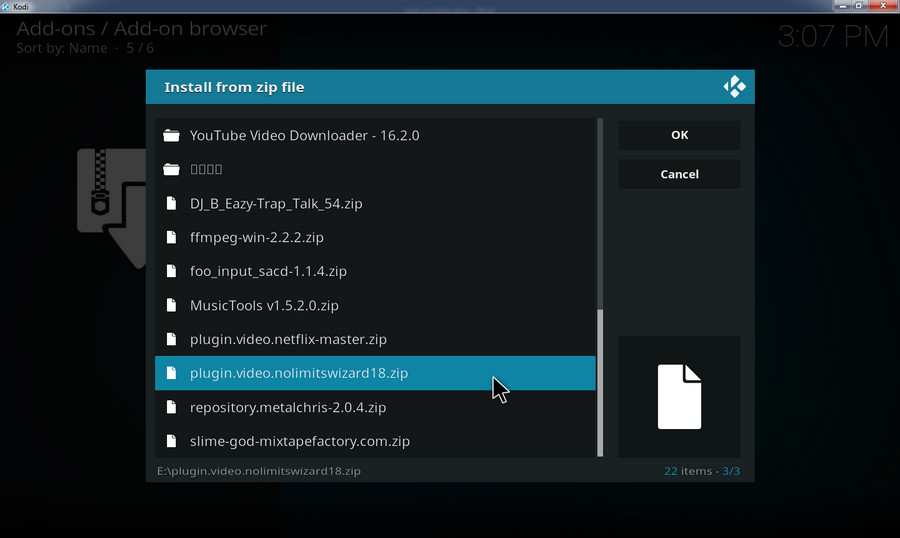
Task: Select highlighted plugin.video.nolimitswizard18.zip entry
Action: coord(375,373)
